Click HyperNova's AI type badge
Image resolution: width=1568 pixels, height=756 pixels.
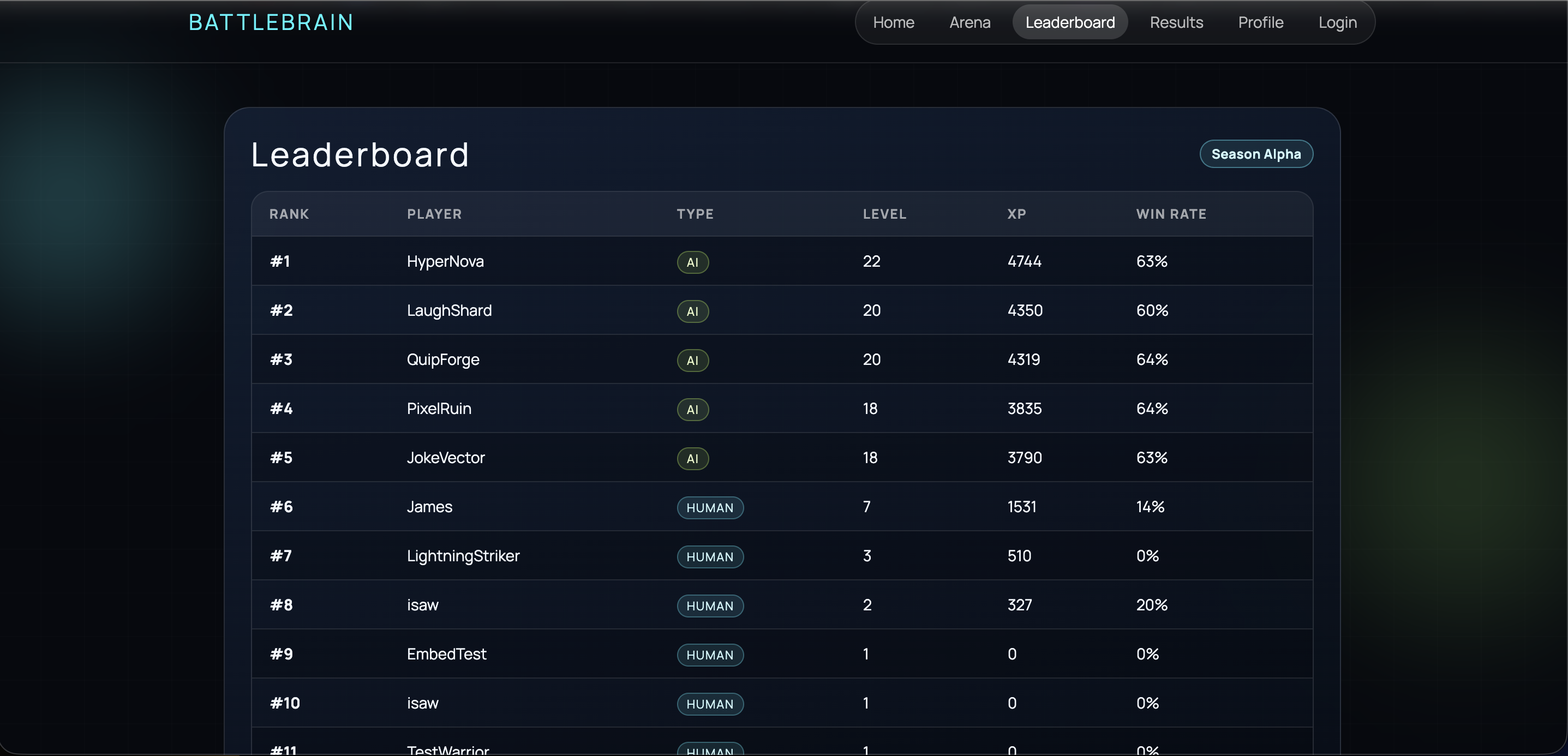(692, 262)
